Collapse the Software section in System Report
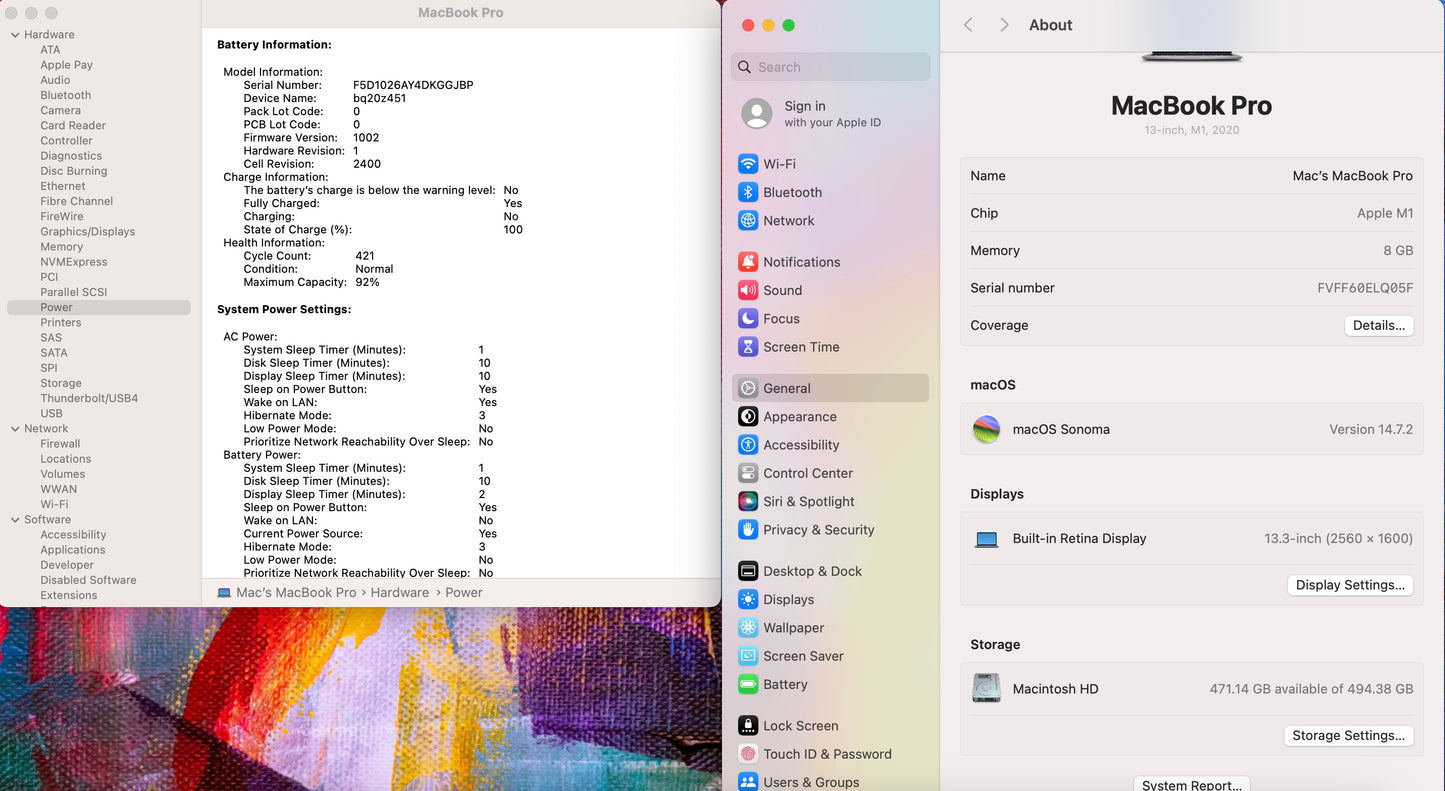 (x=15, y=520)
